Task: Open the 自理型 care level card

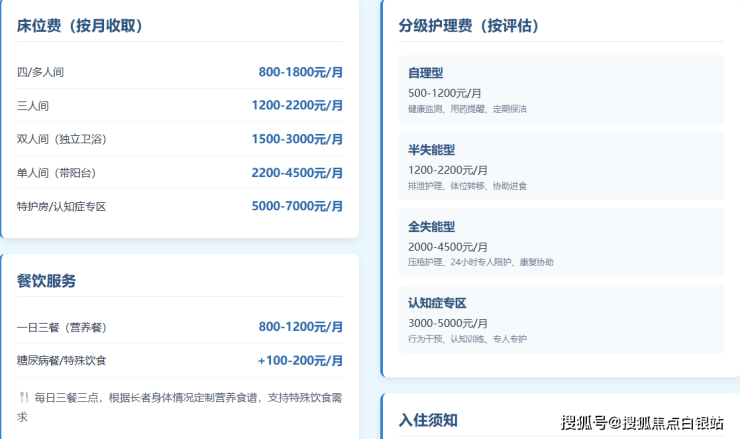Action: (562, 90)
